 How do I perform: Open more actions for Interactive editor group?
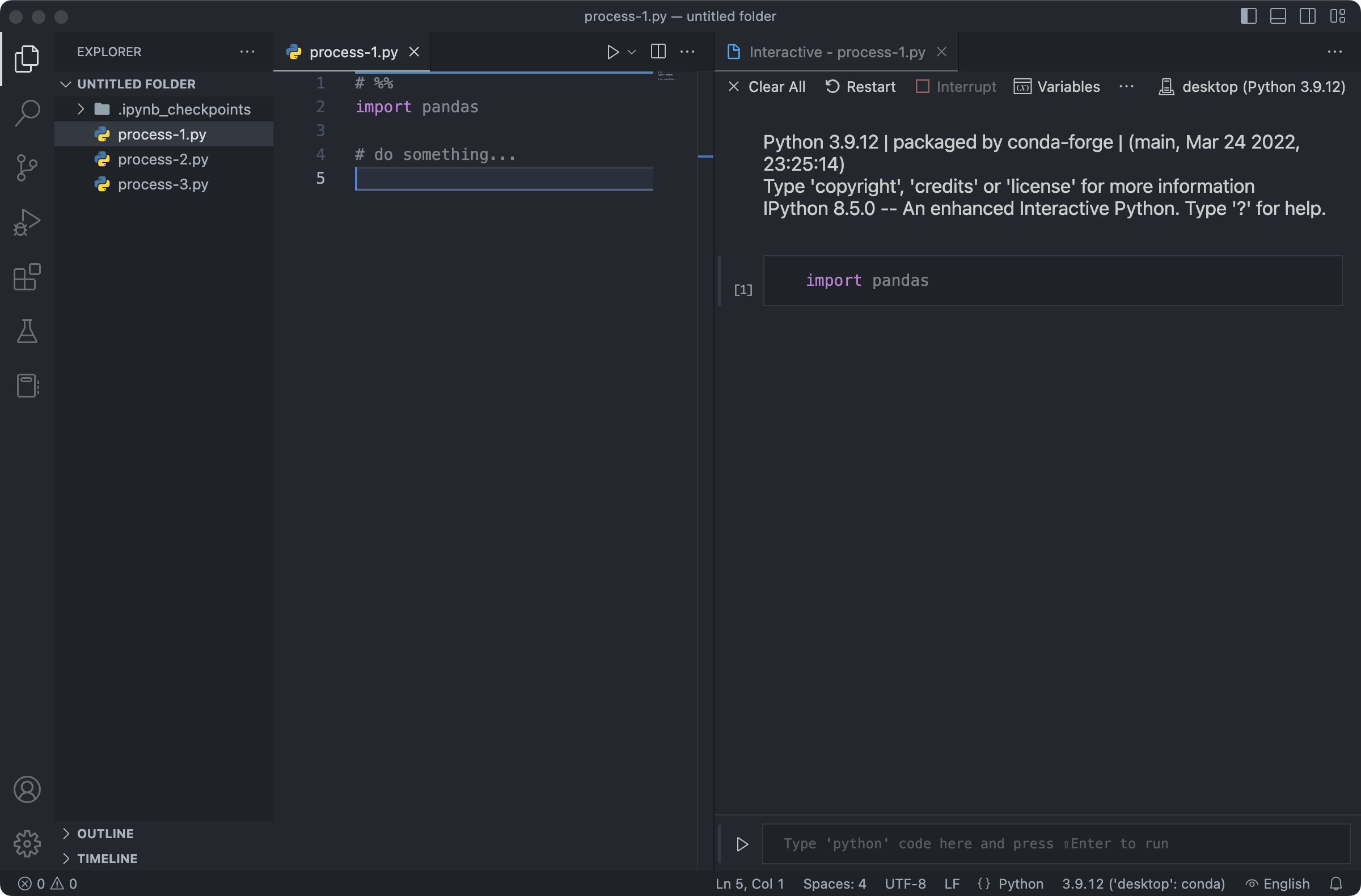(1335, 52)
